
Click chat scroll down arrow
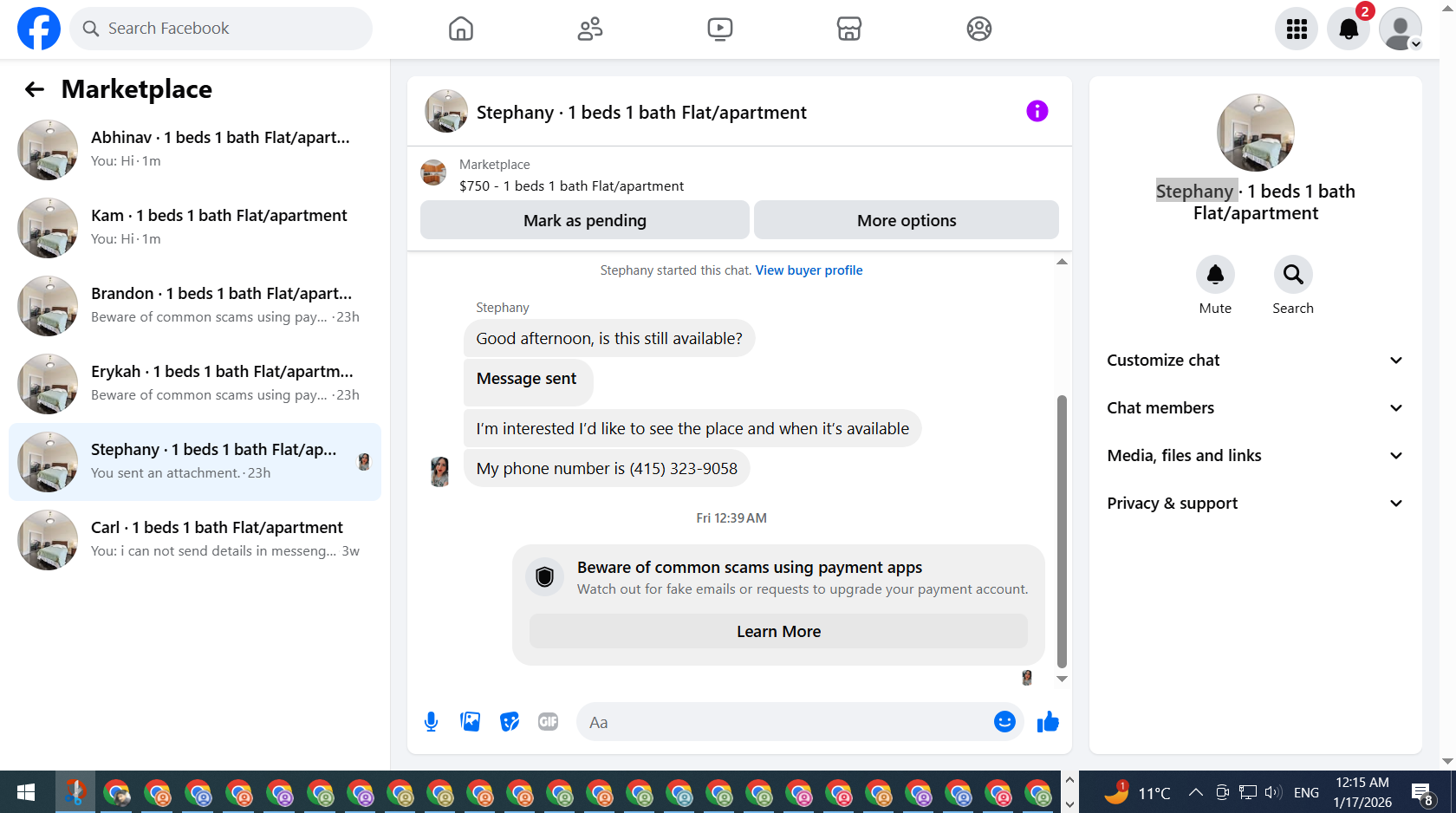click(1062, 679)
